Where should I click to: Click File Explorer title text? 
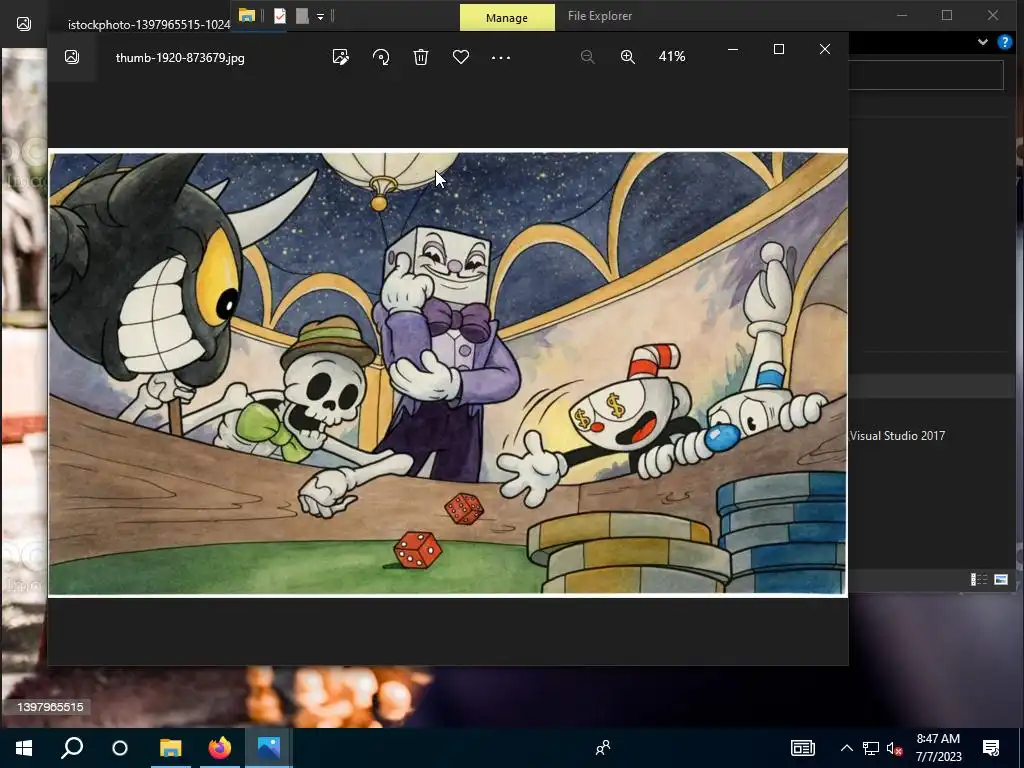(x=600, y=16)
